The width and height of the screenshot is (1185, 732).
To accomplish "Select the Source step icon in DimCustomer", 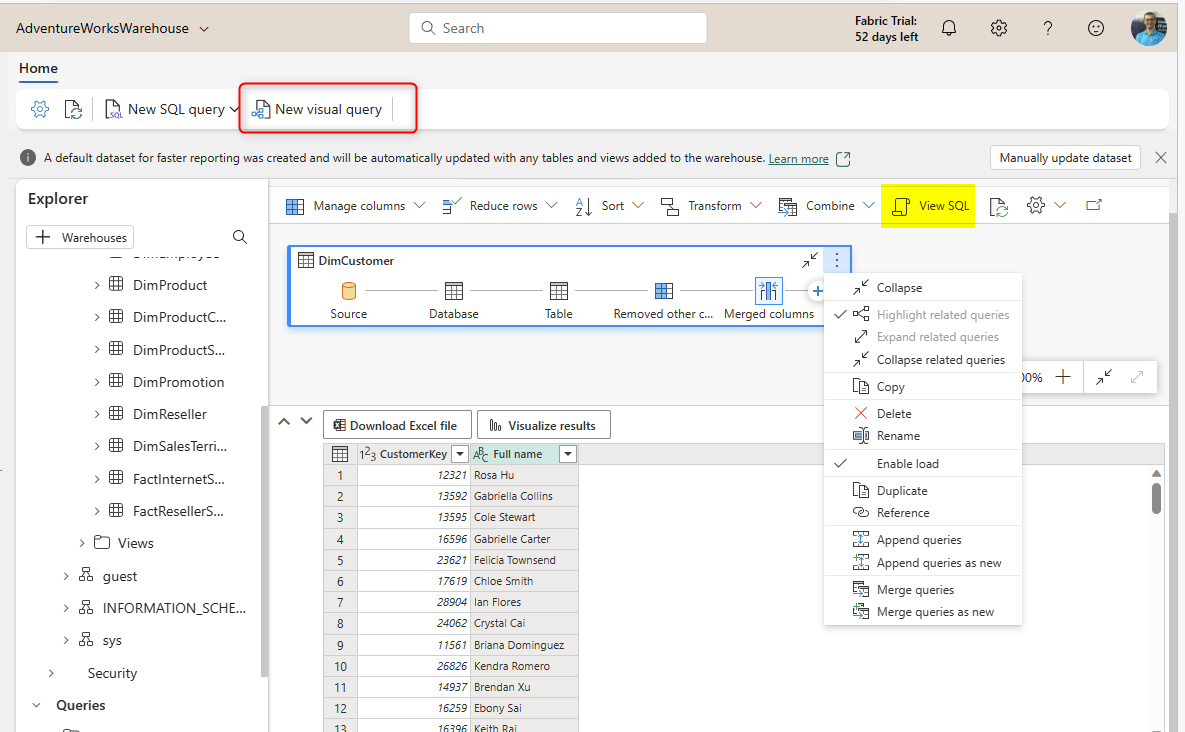I will coord(349,291).
